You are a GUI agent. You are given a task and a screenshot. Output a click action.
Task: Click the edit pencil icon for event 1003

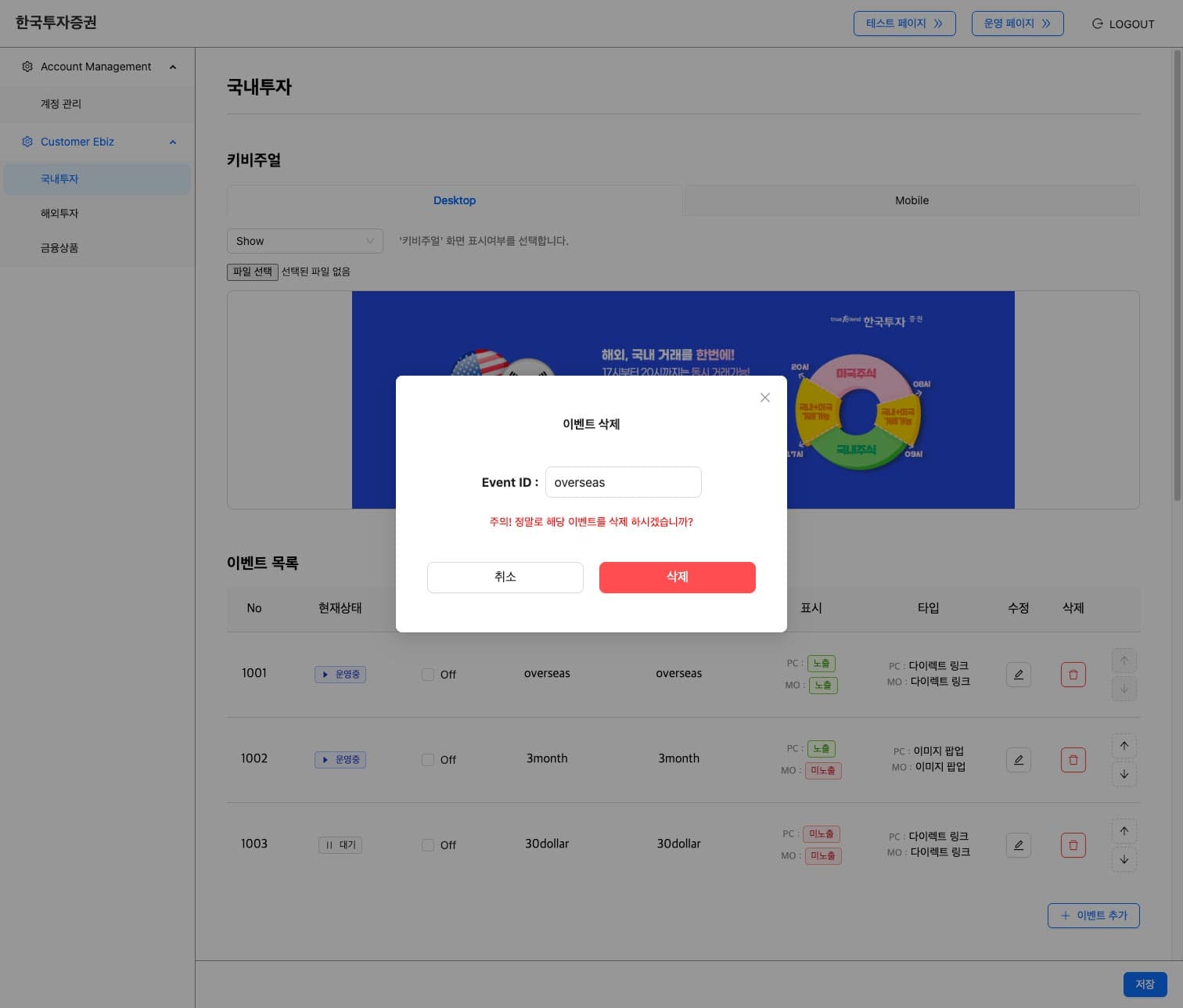coord(1018,845)
